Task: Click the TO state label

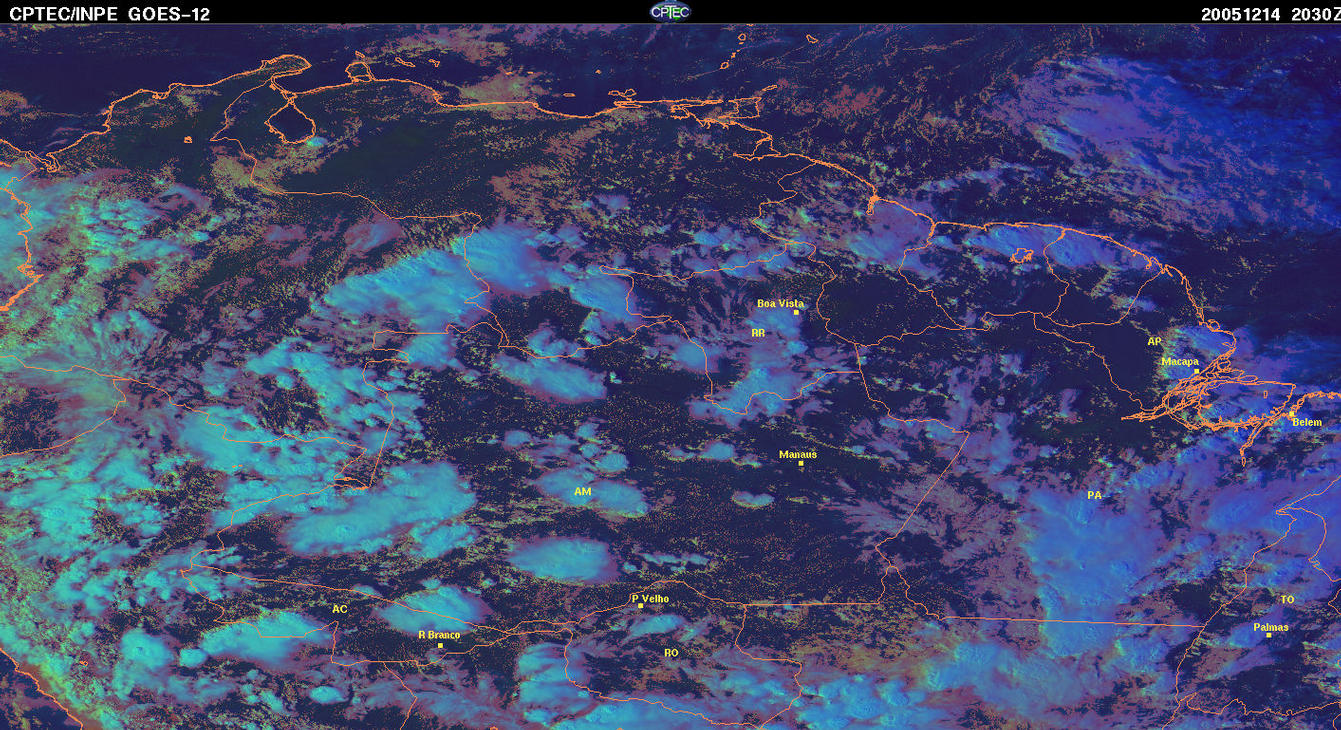Action: 1287,599
